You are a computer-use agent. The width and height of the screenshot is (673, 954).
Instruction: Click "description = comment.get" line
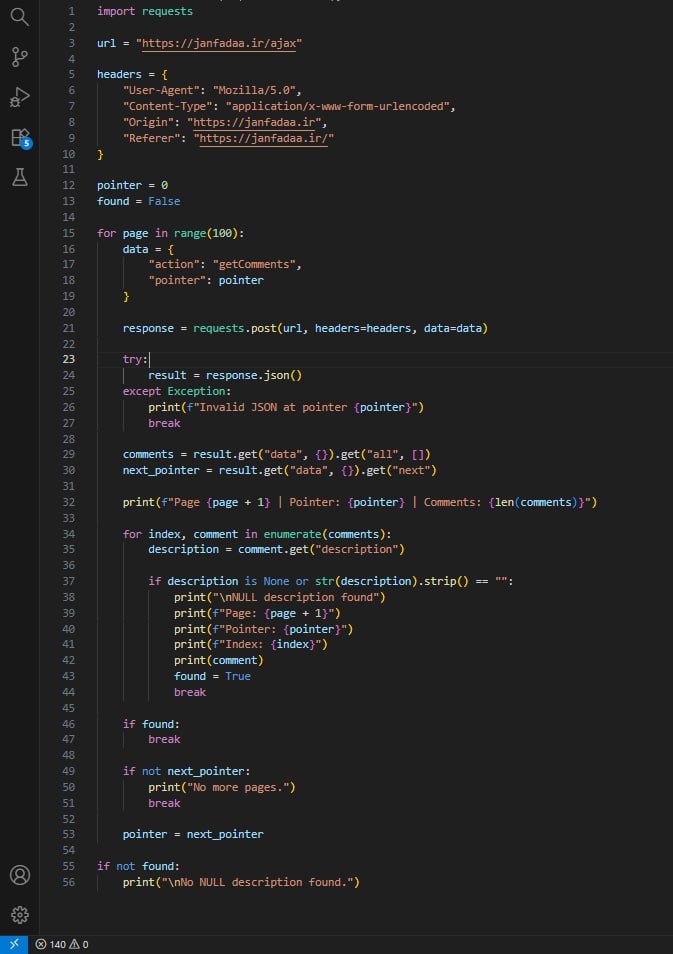(276, 549)
